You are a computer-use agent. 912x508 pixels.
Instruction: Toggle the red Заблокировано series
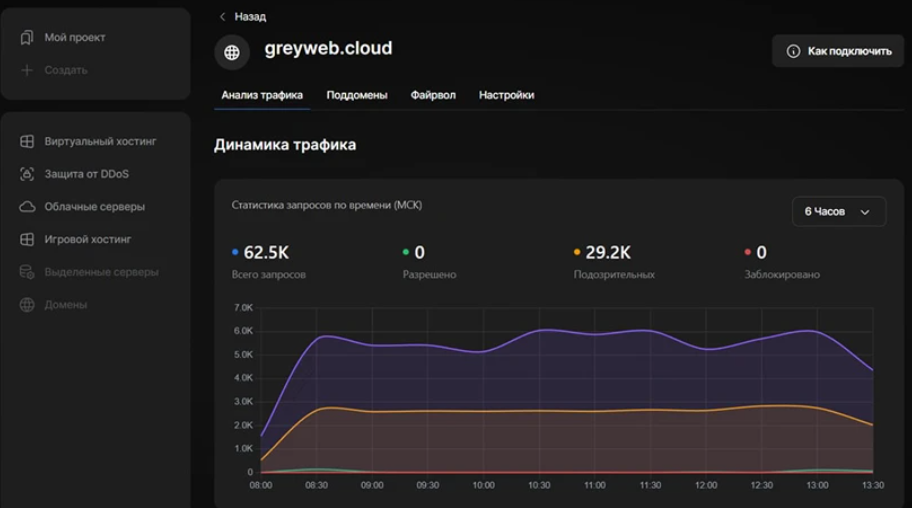click(748, 253)
